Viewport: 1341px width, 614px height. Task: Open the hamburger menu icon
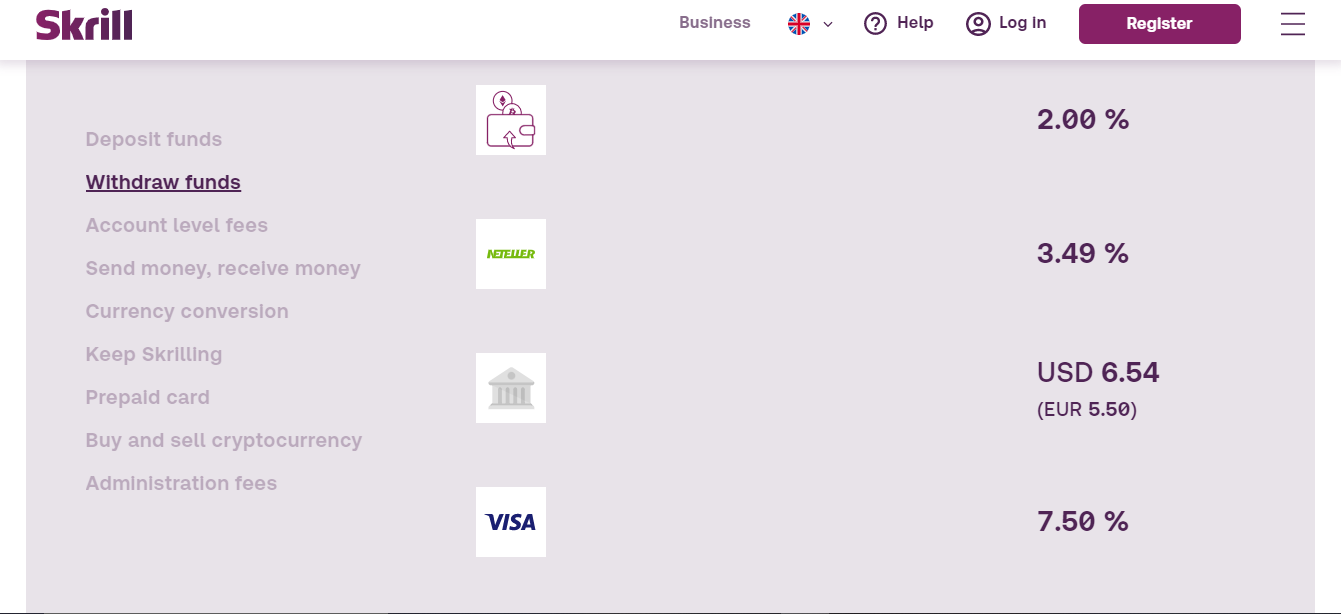point(1293,24)
